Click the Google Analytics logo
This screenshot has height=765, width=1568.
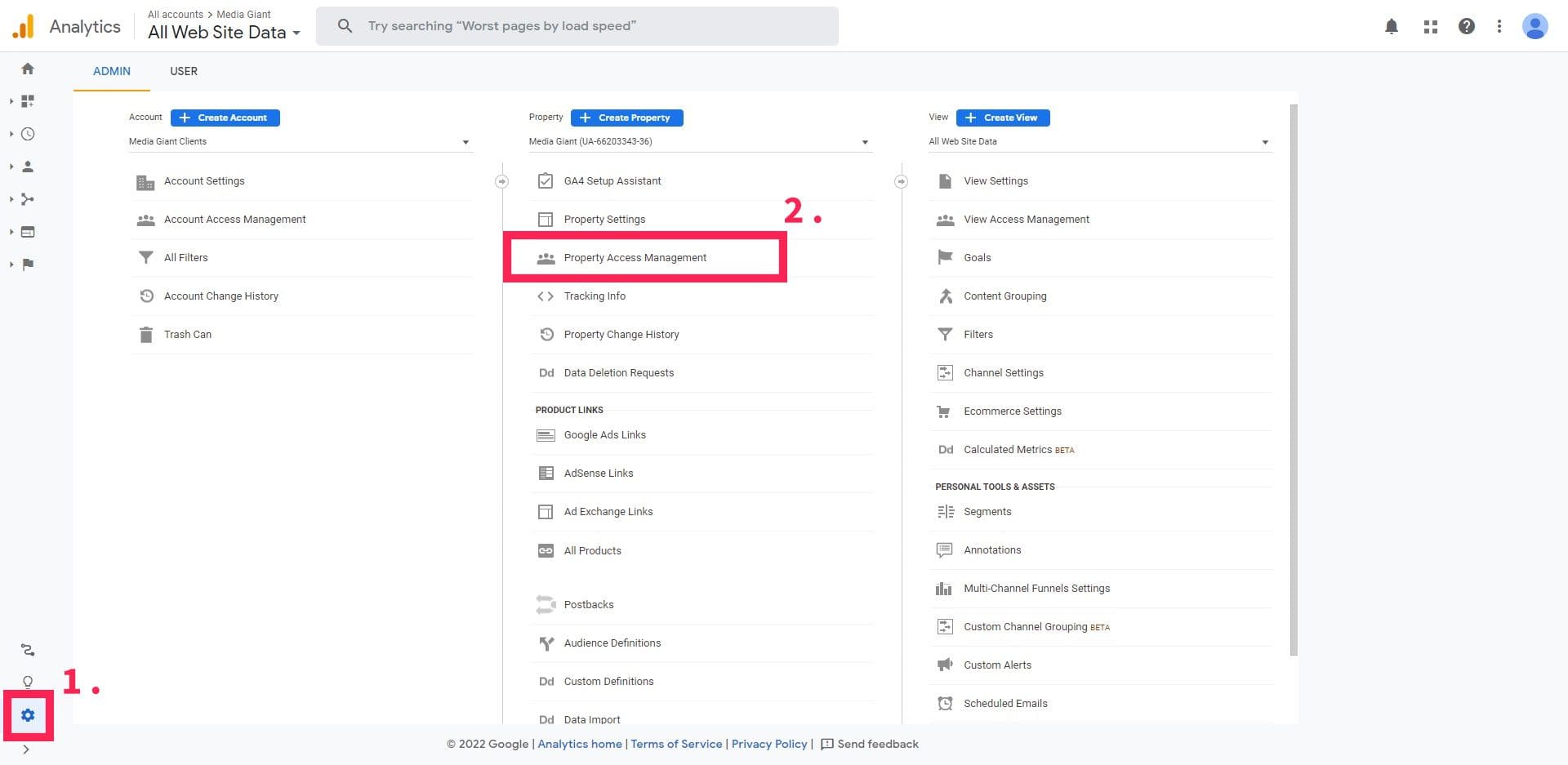pyautogui.click(x=24, y=26)
